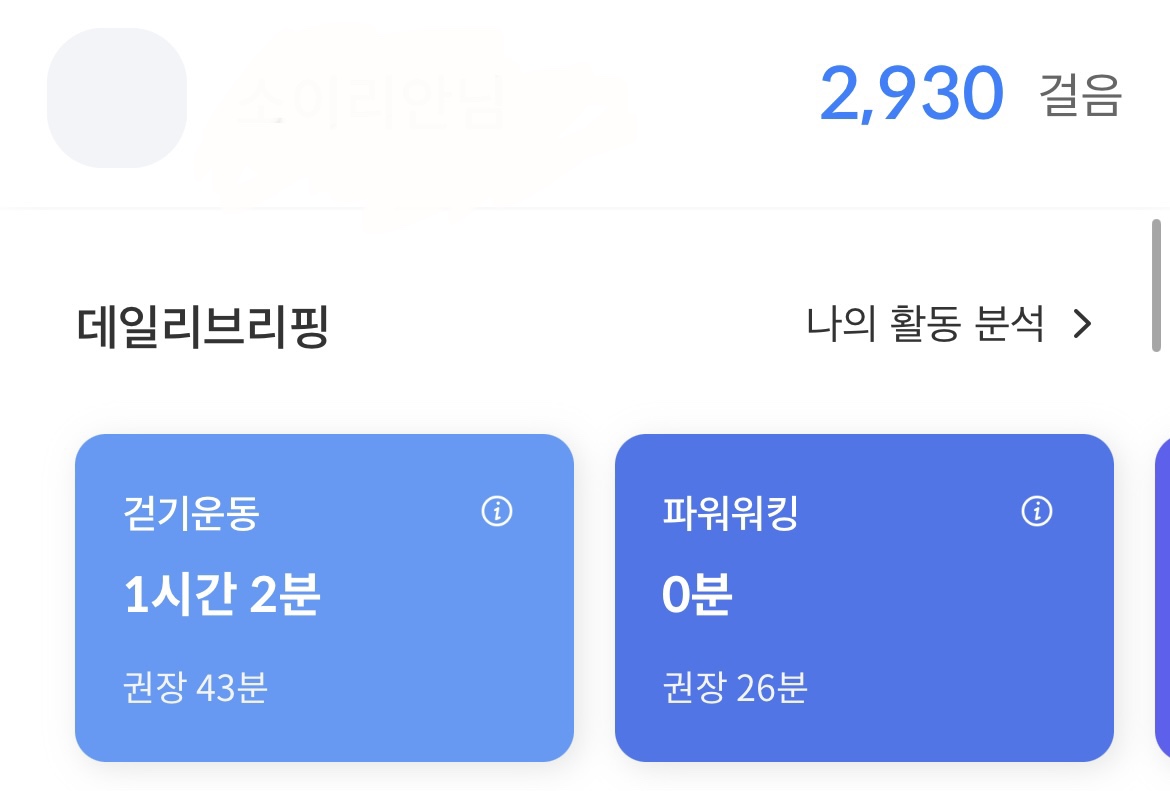Open the 나의 활동 분석 link
The height and width of the screenshot is (791, 1170).
(x=925, y=325)
